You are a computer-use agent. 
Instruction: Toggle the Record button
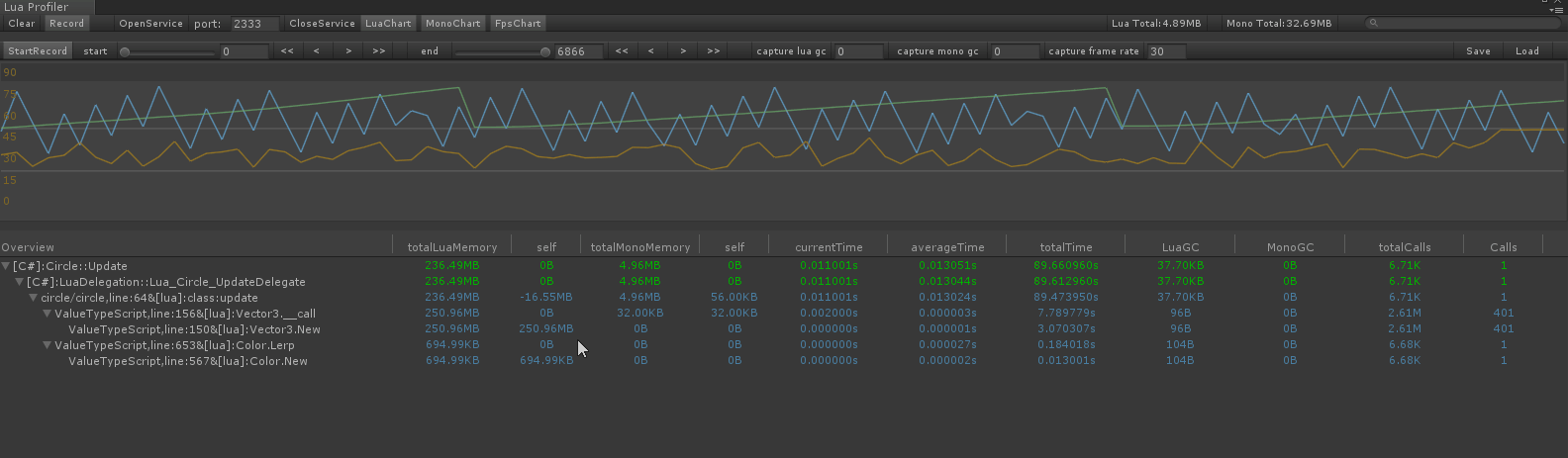click(67, 23)
